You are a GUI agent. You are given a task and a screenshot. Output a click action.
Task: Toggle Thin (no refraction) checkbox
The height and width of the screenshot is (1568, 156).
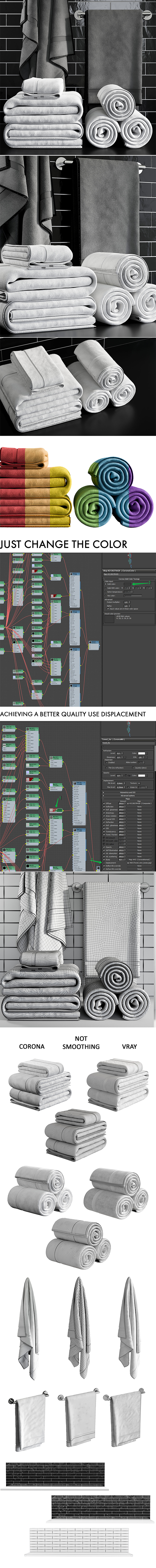pyautogui.click(x=107, y=768)
